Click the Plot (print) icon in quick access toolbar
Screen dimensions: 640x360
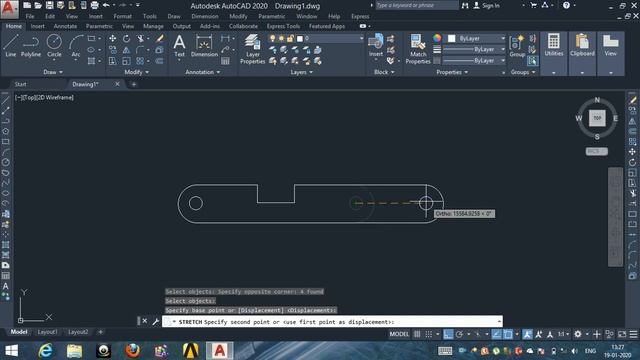tap(94, 5)
